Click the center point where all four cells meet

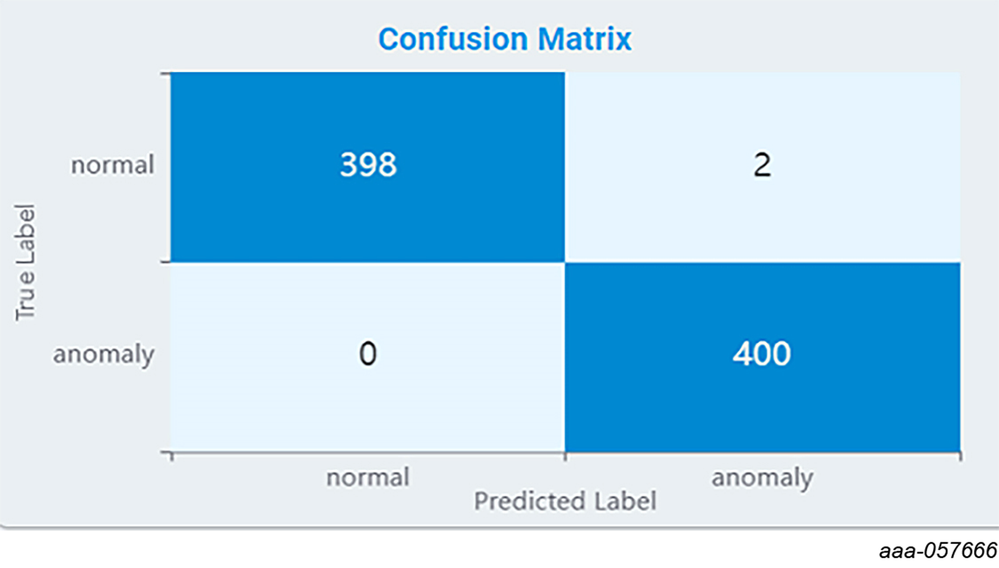(x=565, y=263)
